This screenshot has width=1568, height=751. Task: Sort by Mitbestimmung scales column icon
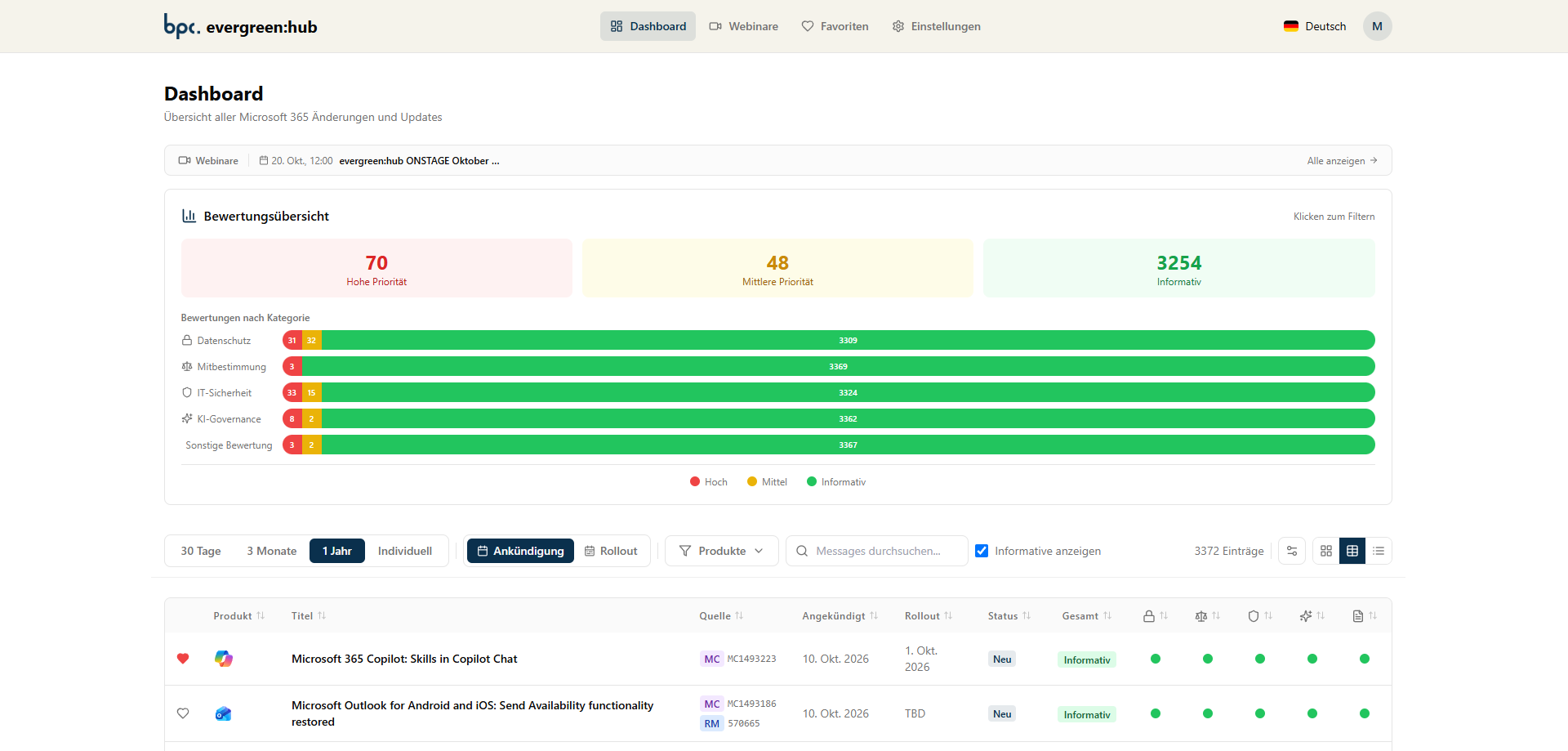coord(1208,616)
